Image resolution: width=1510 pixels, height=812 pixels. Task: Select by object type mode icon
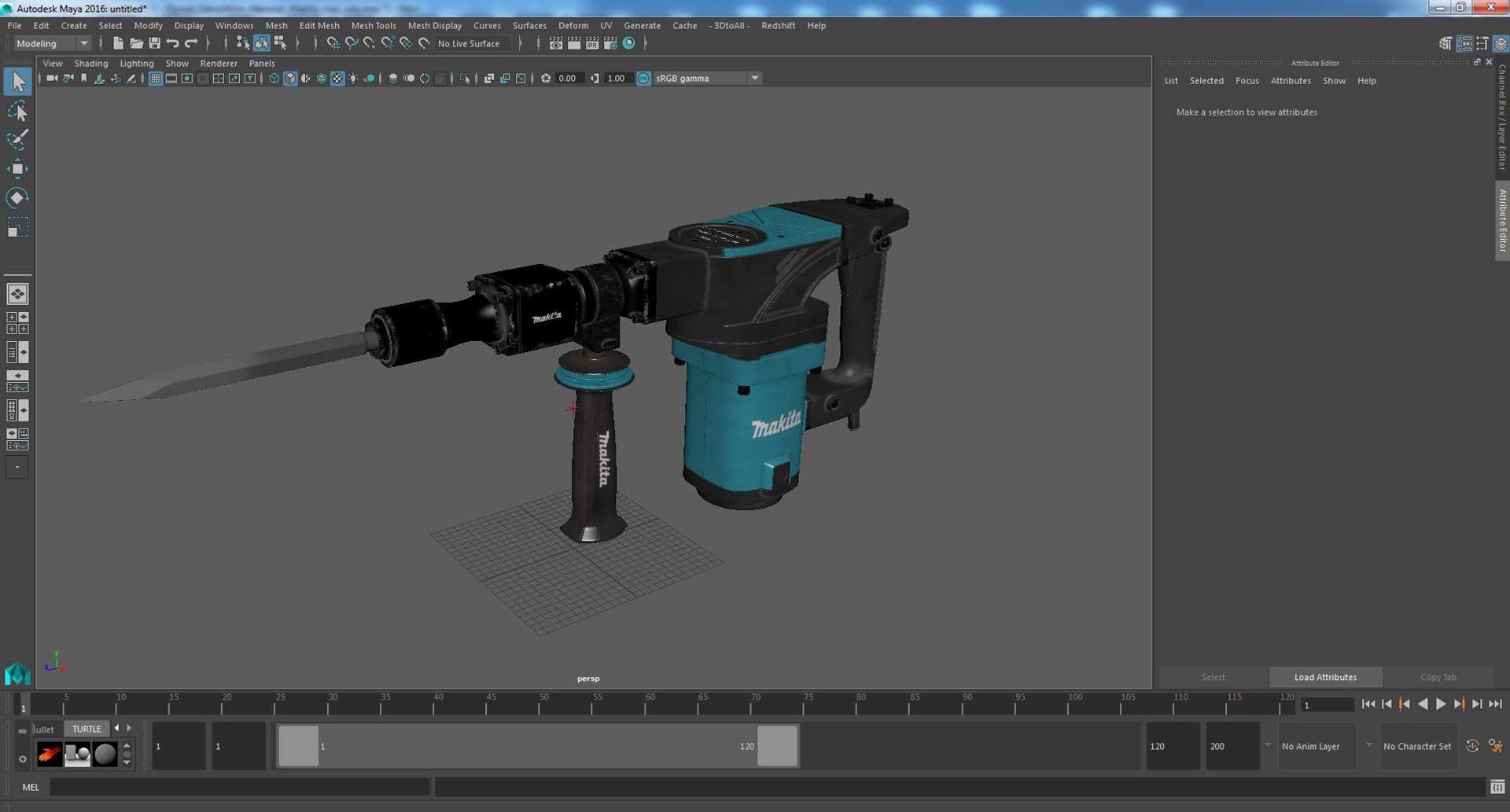pos(261,43)
